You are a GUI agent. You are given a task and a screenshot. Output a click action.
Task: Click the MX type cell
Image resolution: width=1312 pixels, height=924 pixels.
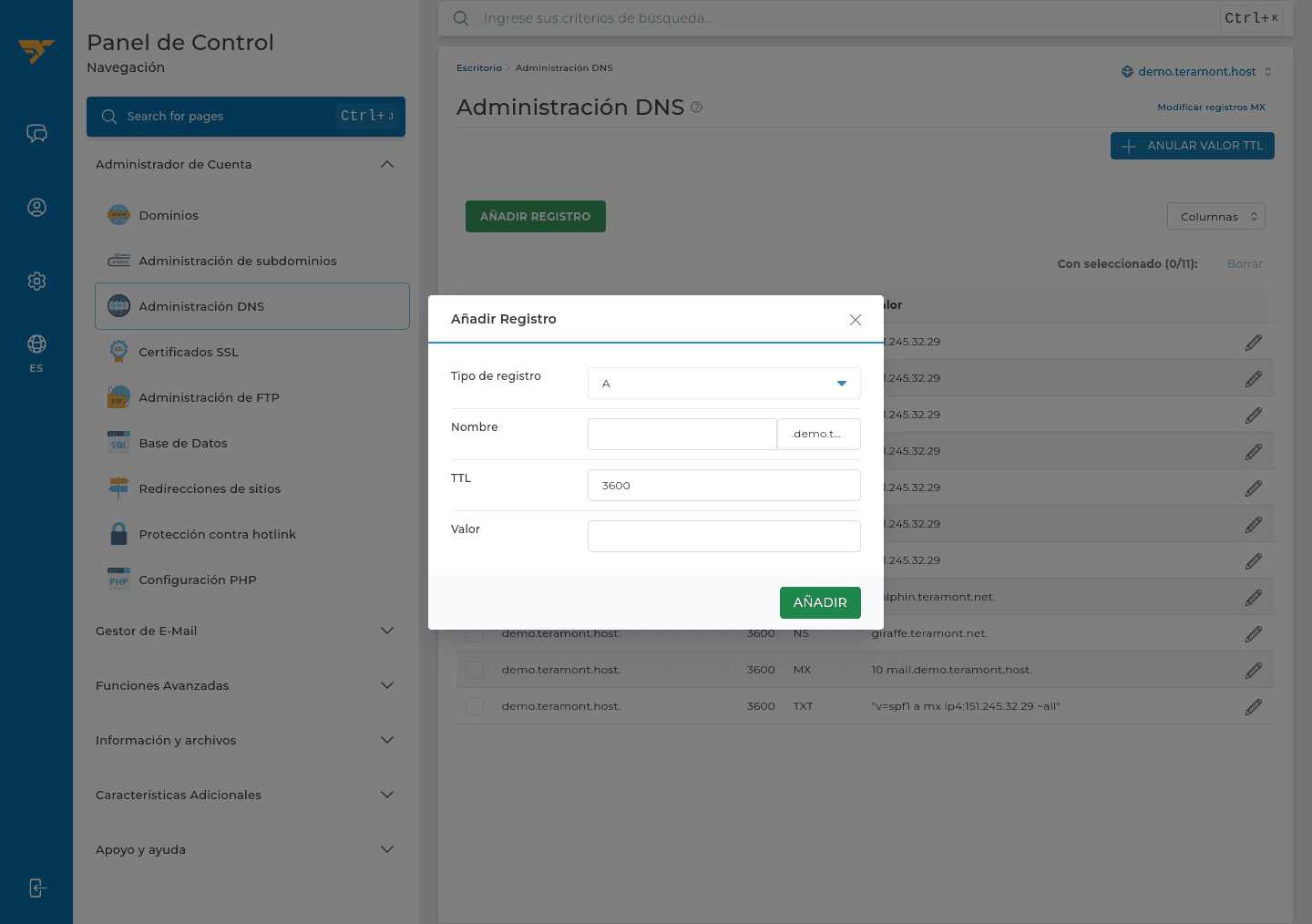[802, 670]
